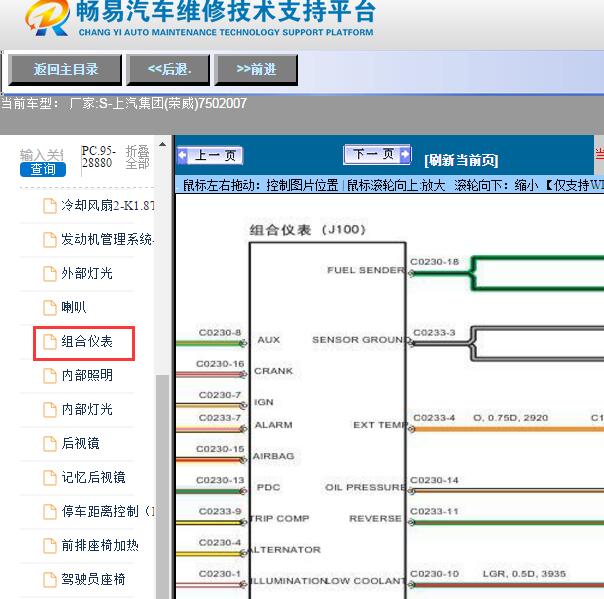
Task: Click the FUEL SENDER label in the diagram
Action: (366, 270)
